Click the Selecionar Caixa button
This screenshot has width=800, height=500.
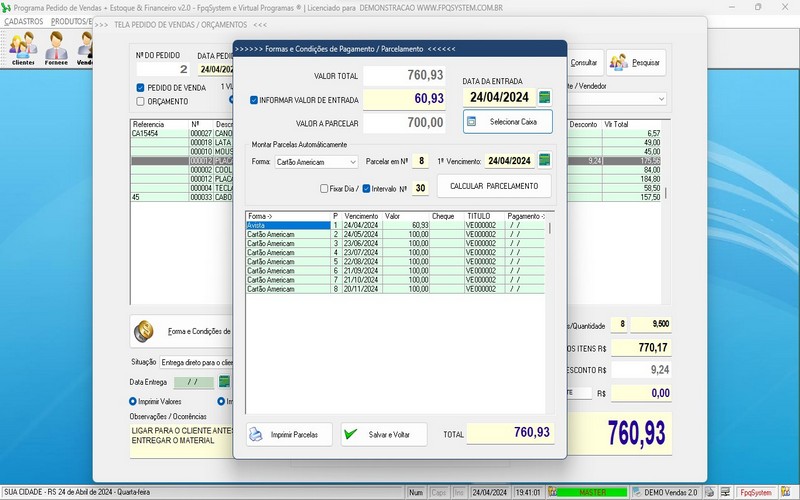tap(507, 121)
